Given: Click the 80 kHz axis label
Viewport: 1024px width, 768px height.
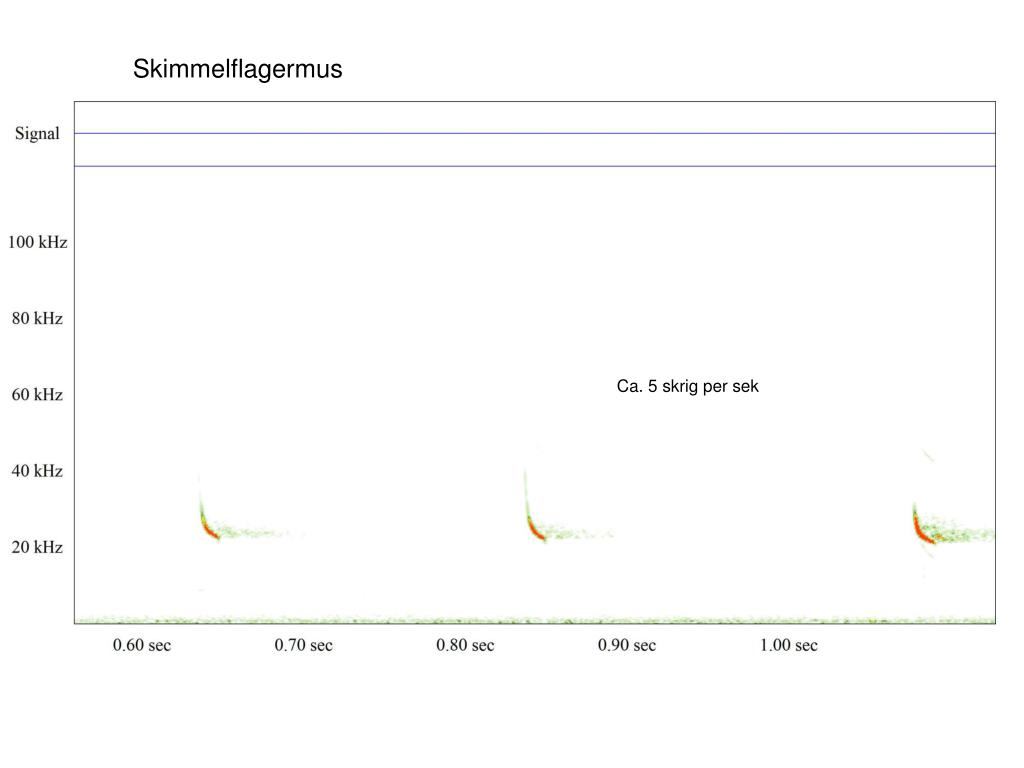Looking at the screenshot, I should (x=37, y=319).
